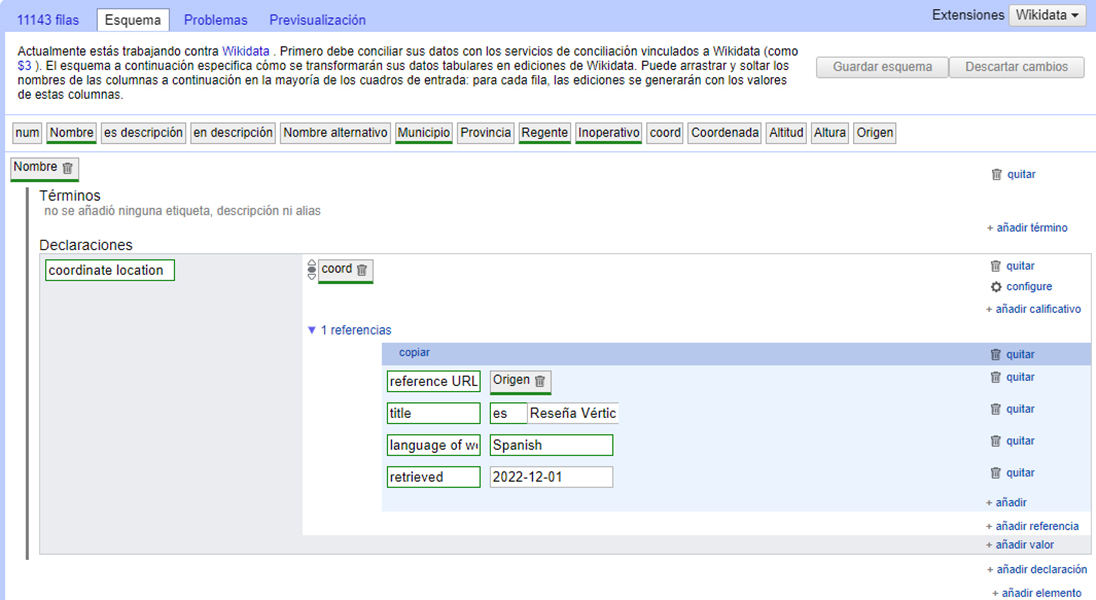The image size is (1096, 600).
Task: Open the Previsualización tab
Action: pos(317,20)
